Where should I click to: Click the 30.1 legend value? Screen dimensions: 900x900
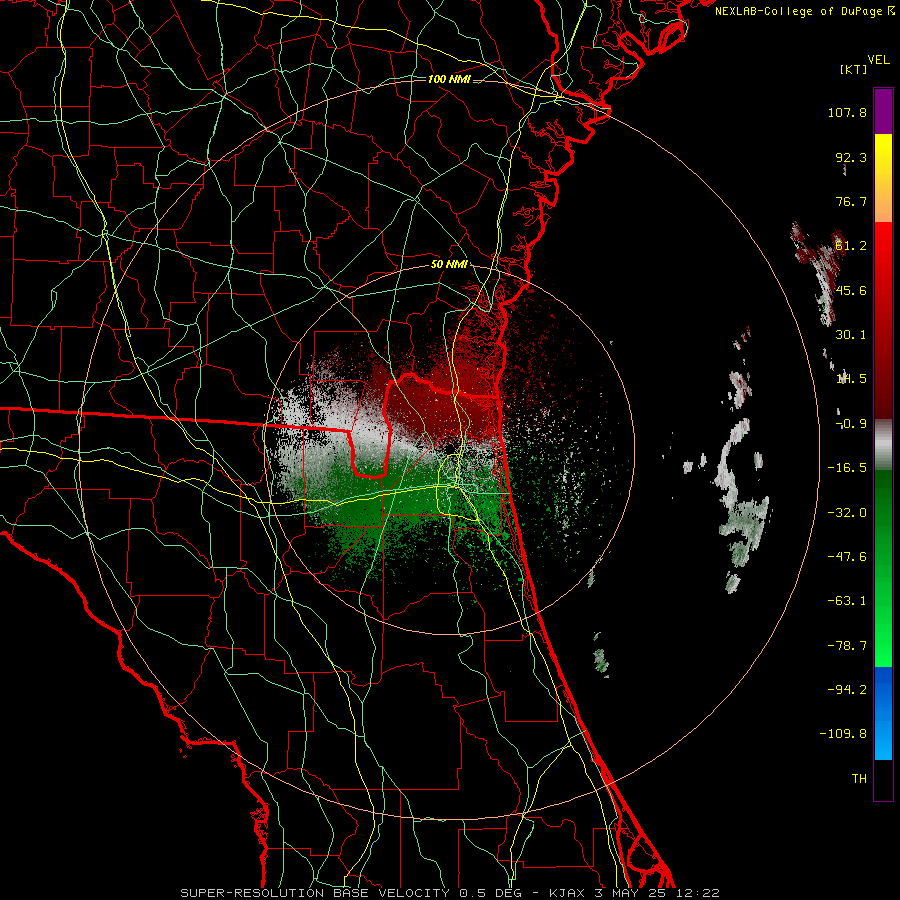coord(851,335)
